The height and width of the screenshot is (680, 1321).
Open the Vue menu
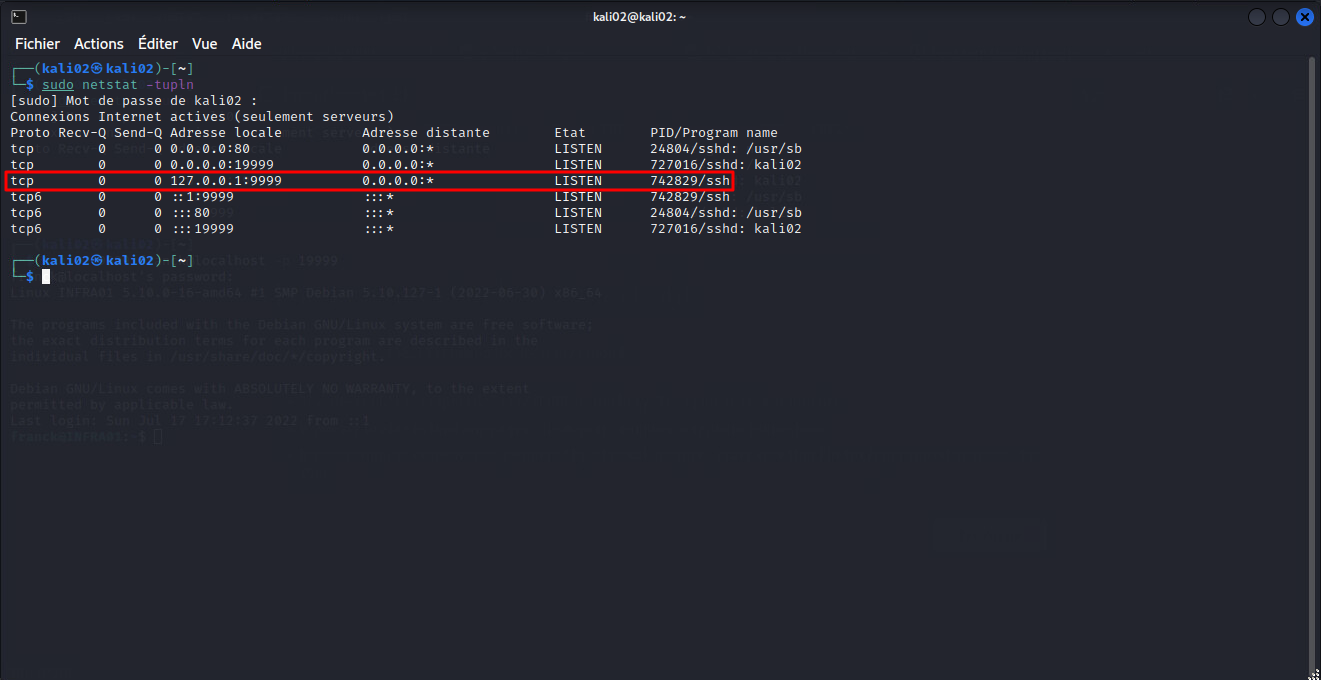coord(205,44)
